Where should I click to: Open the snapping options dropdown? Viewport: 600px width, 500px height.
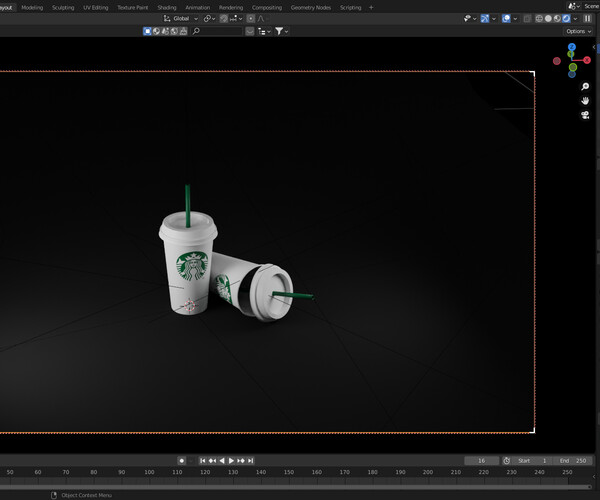click(236, 18)
